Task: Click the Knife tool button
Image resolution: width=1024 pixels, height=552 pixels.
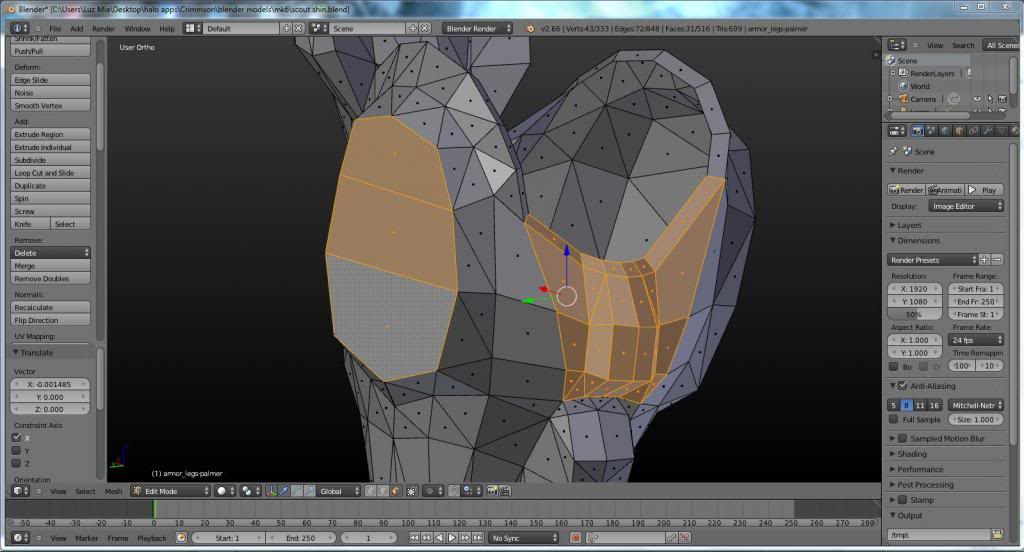Action: [31, 224]
